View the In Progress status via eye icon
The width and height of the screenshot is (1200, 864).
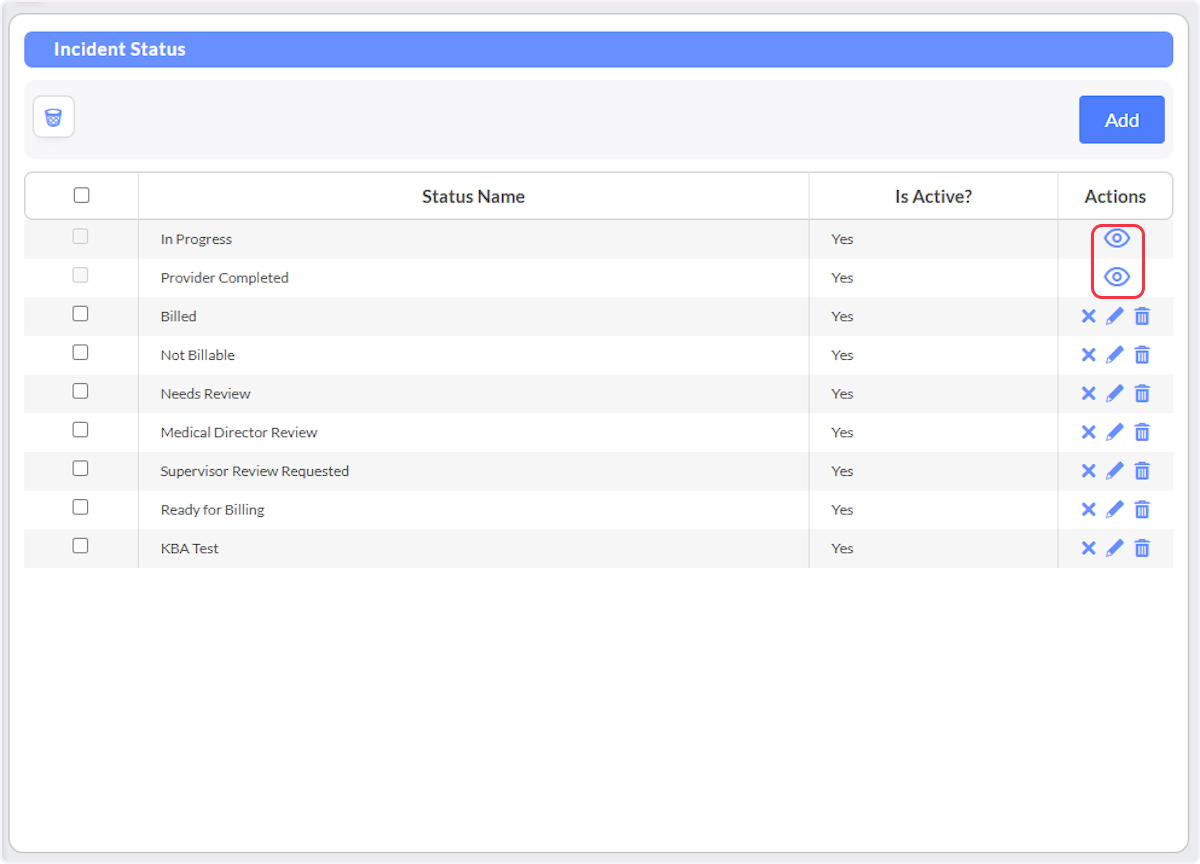[1117, 238]
